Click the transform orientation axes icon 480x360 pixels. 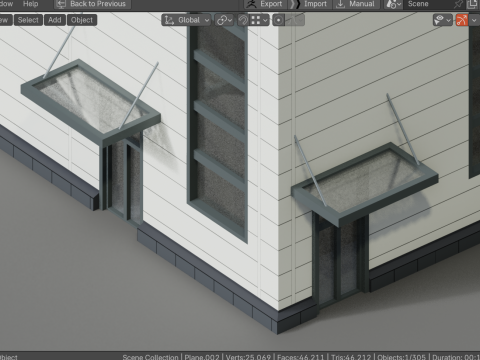169,20
